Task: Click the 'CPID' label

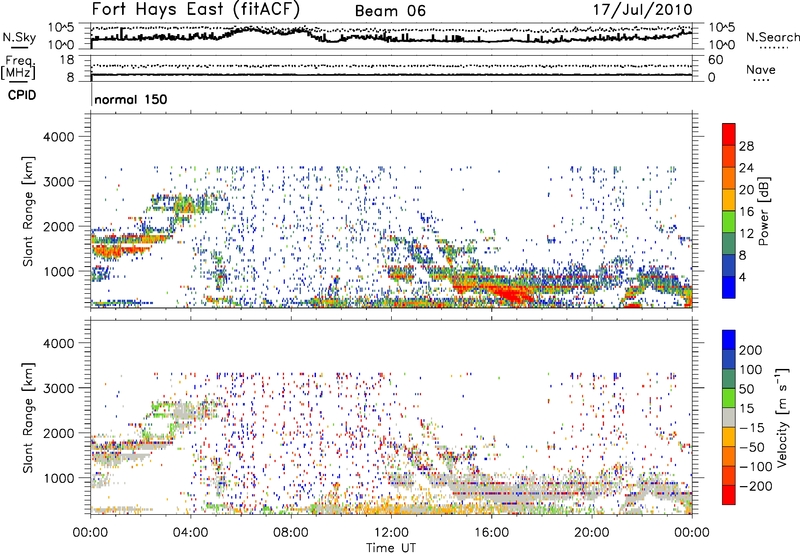Action: [x=22, y=95]
